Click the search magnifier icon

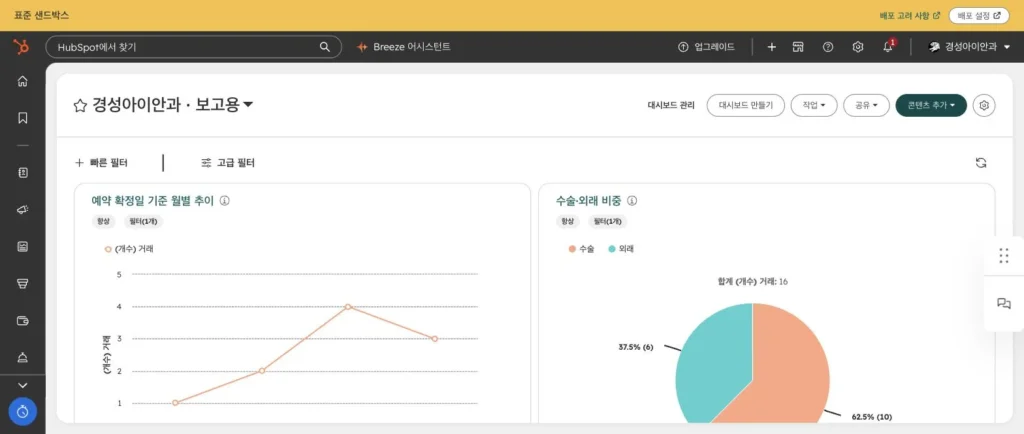coord(325,47)
